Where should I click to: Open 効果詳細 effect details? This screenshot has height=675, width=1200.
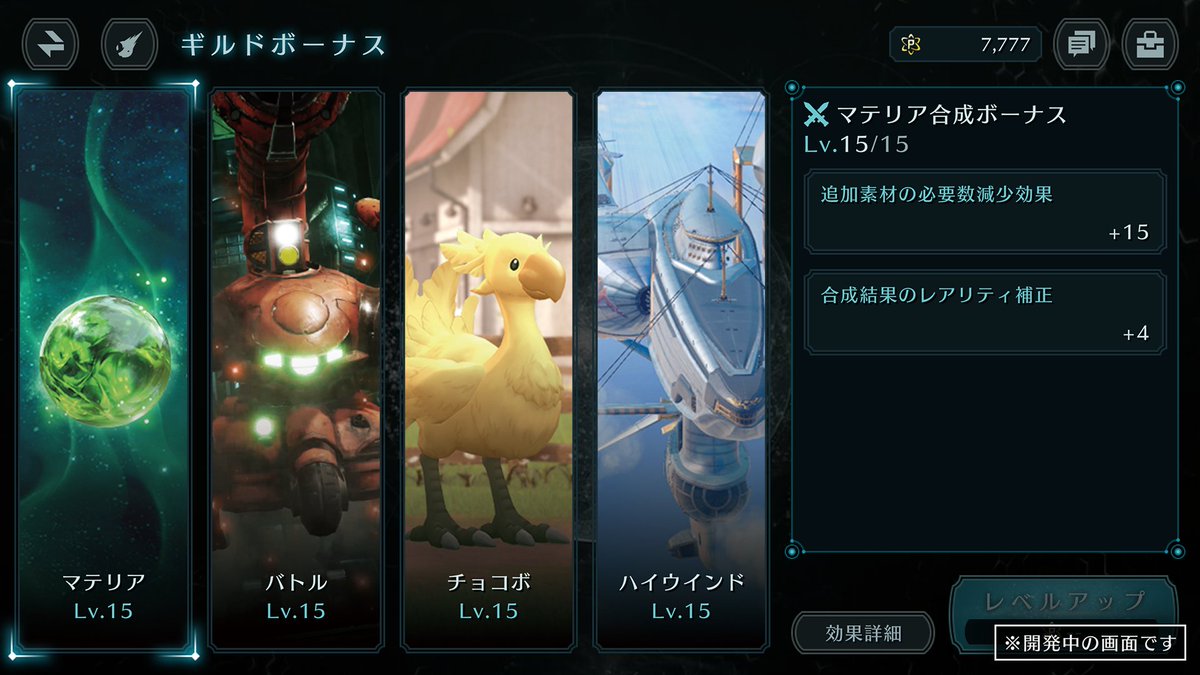863,633
